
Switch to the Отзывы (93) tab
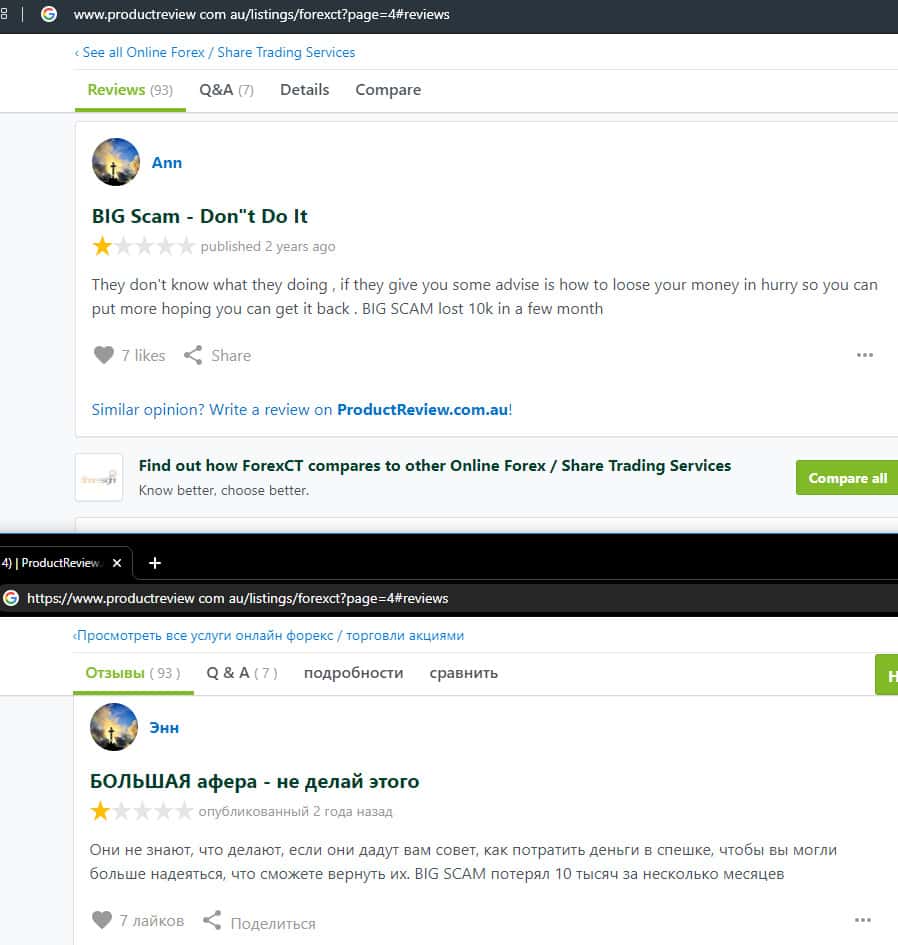[133, 673]
